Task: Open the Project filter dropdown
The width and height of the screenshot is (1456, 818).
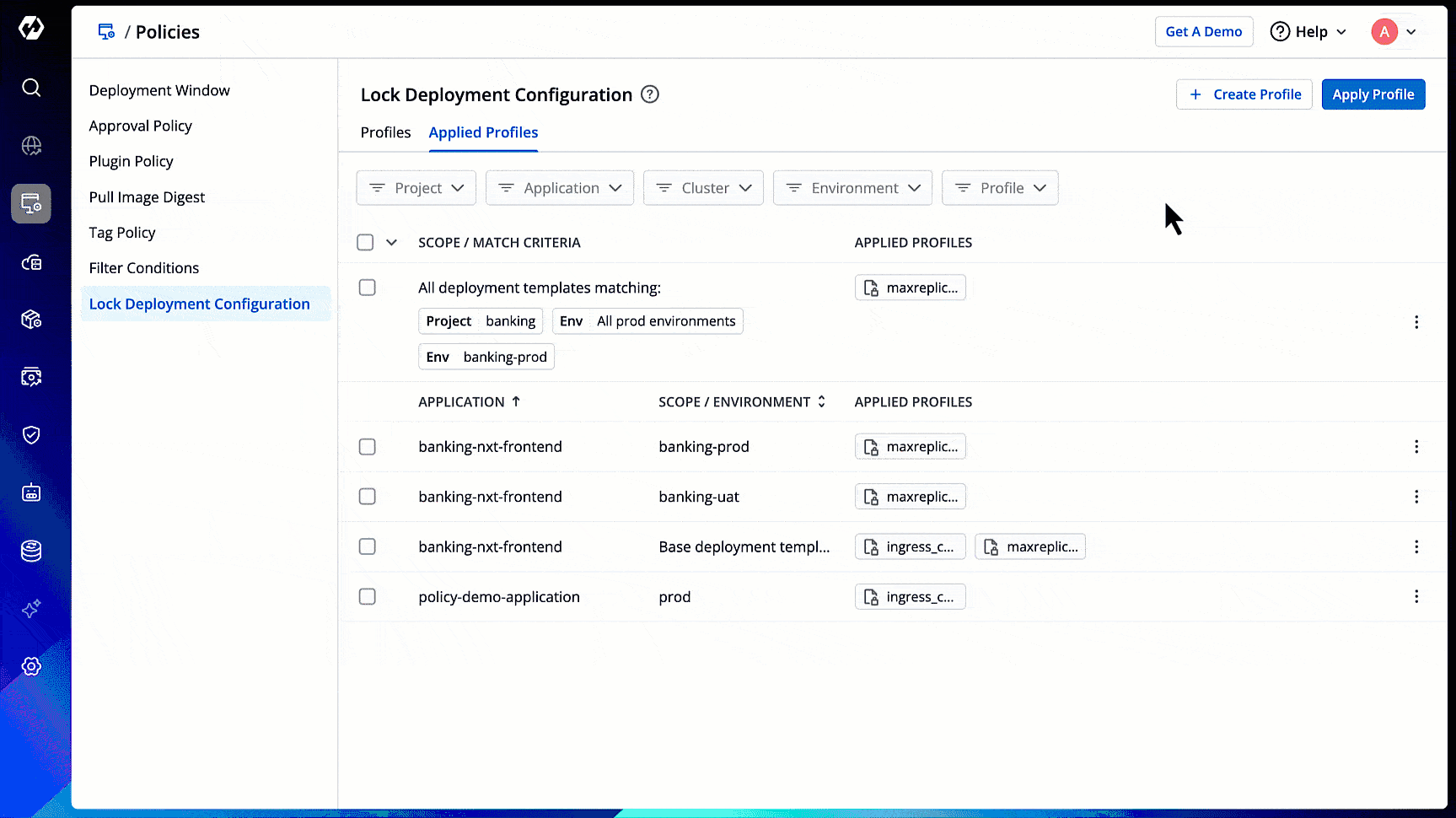Action: pyautogui.click(x=416, y=188)
